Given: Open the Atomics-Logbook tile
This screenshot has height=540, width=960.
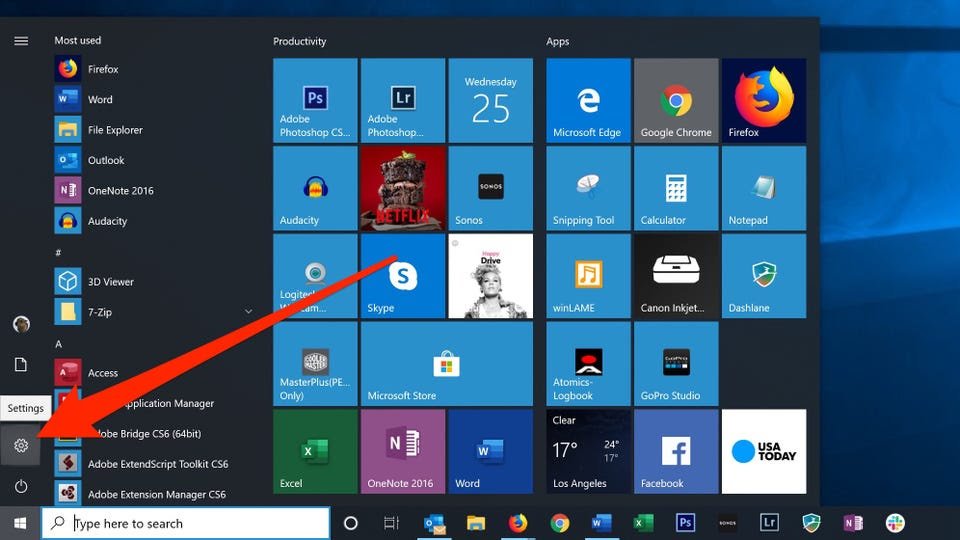Looking at the screenshot, I should click(x=588, y=364).
